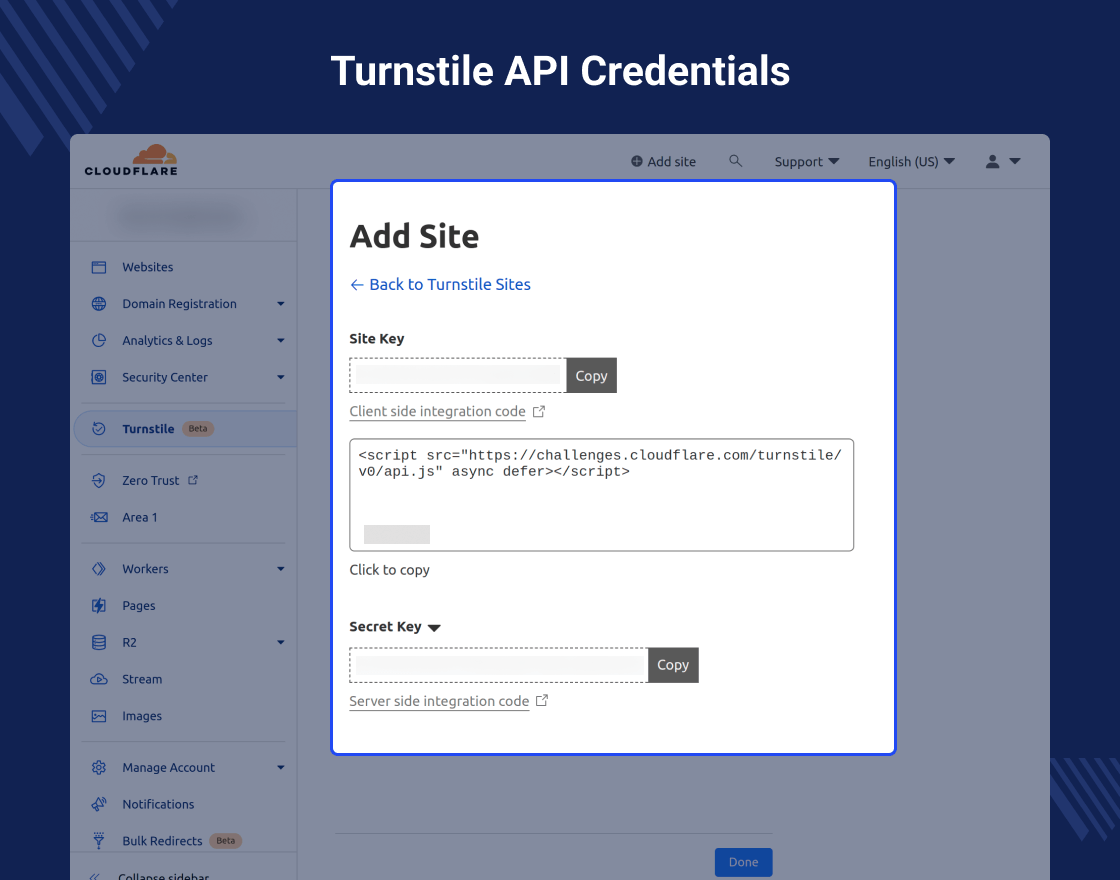Screen dimensions: 1120x880
Task: Click the Notifications megaphone icon
Action: [99, 804]
